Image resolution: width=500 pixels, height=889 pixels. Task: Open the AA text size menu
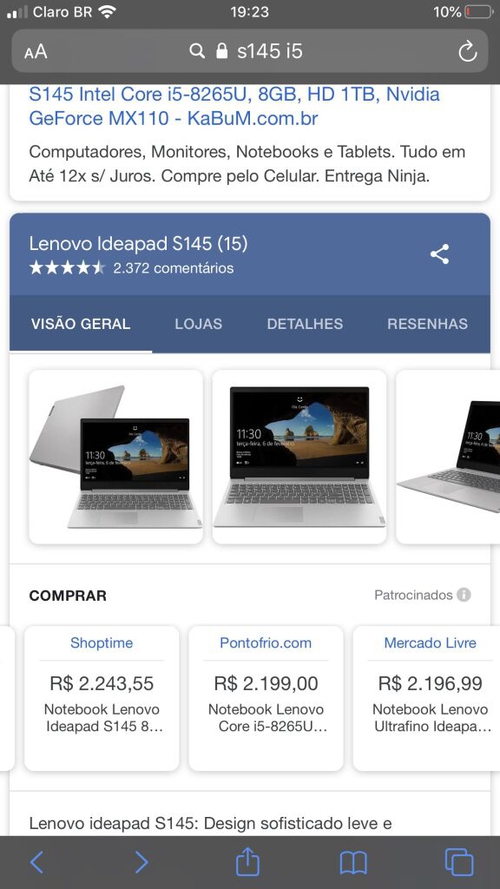click(36, 52)
